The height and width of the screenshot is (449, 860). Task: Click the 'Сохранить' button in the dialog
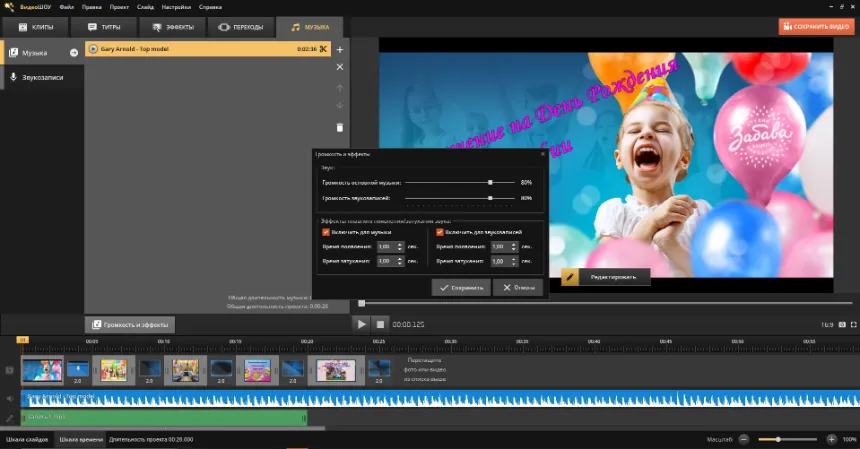(x=461, y=287)
